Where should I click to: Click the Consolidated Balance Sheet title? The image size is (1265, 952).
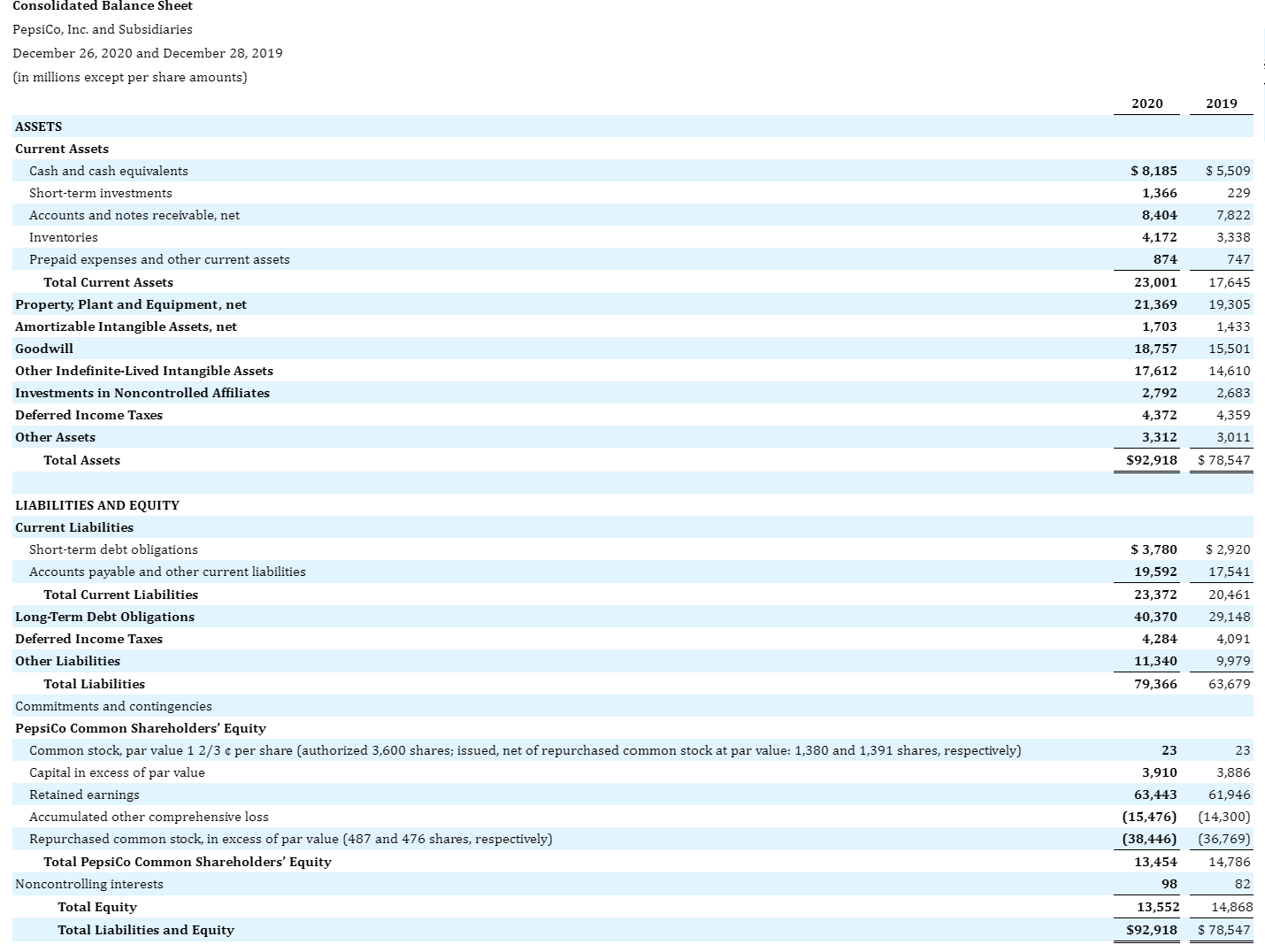pos(103,7)
